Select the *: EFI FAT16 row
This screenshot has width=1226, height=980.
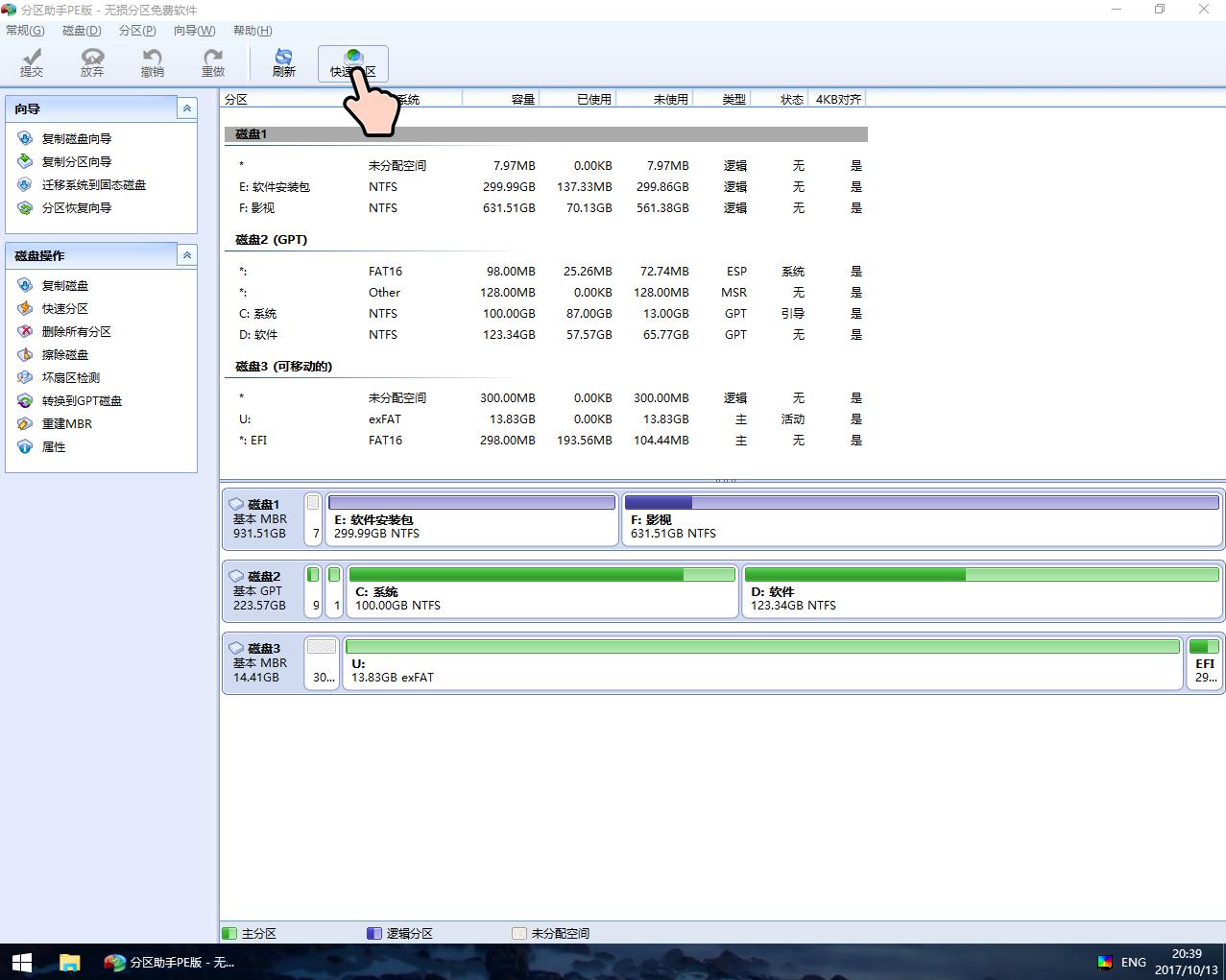pyautogui.click(x=546, y=440)
